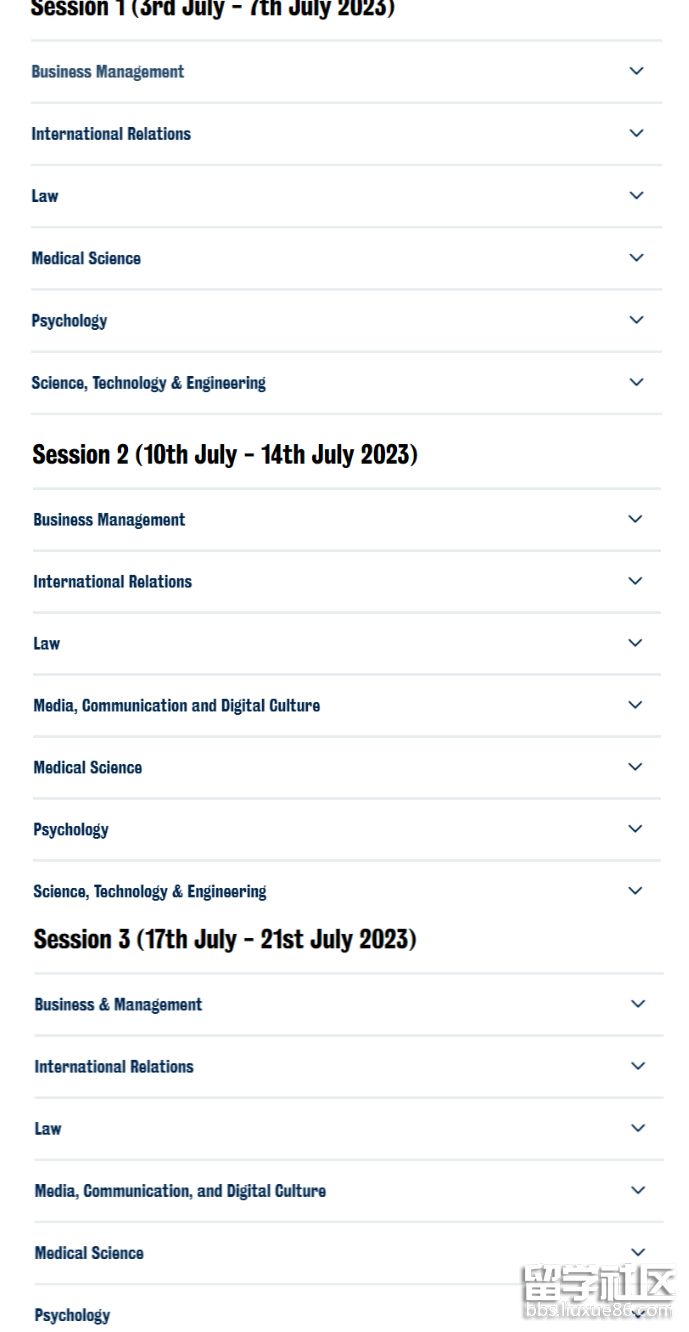The image size is (689, 1332).
Task: Expand Session 2 Science, Technology & Engineering arrow
Action: (x=635, y=891)
